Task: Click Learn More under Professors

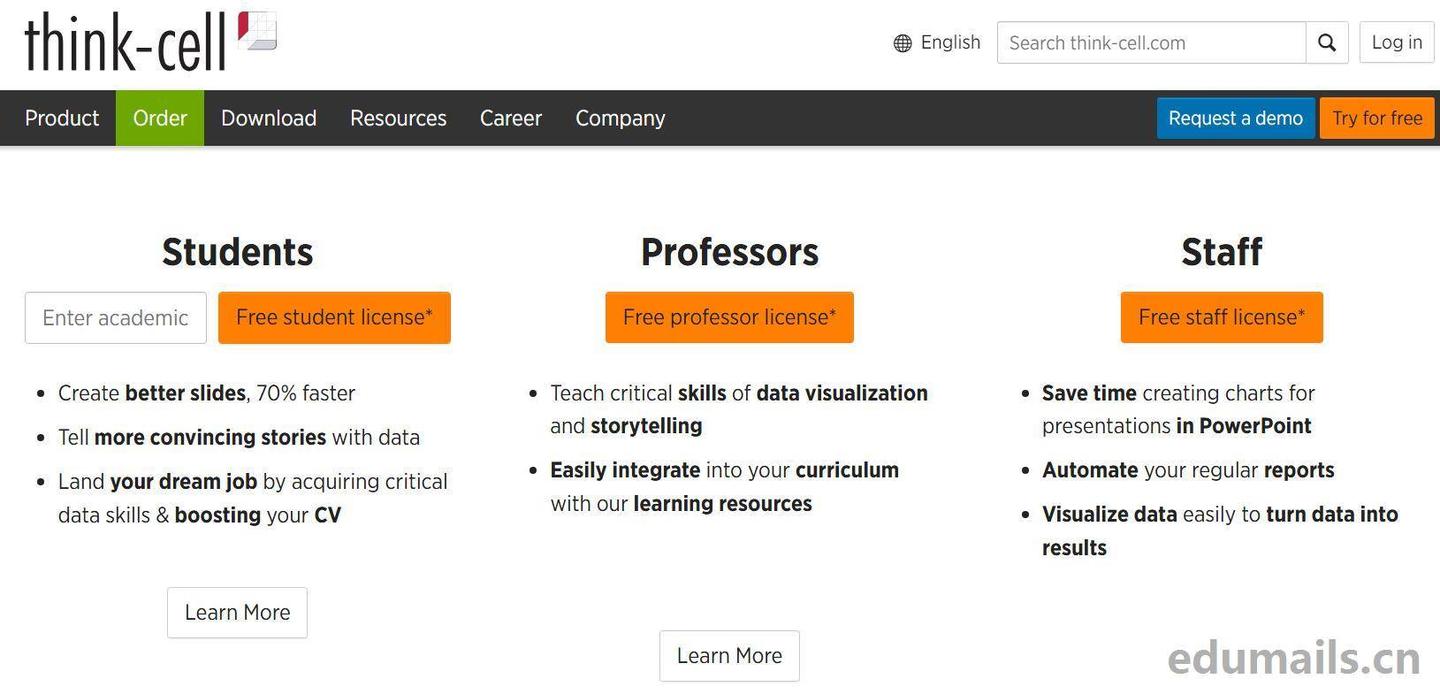Action: (729, 656)
